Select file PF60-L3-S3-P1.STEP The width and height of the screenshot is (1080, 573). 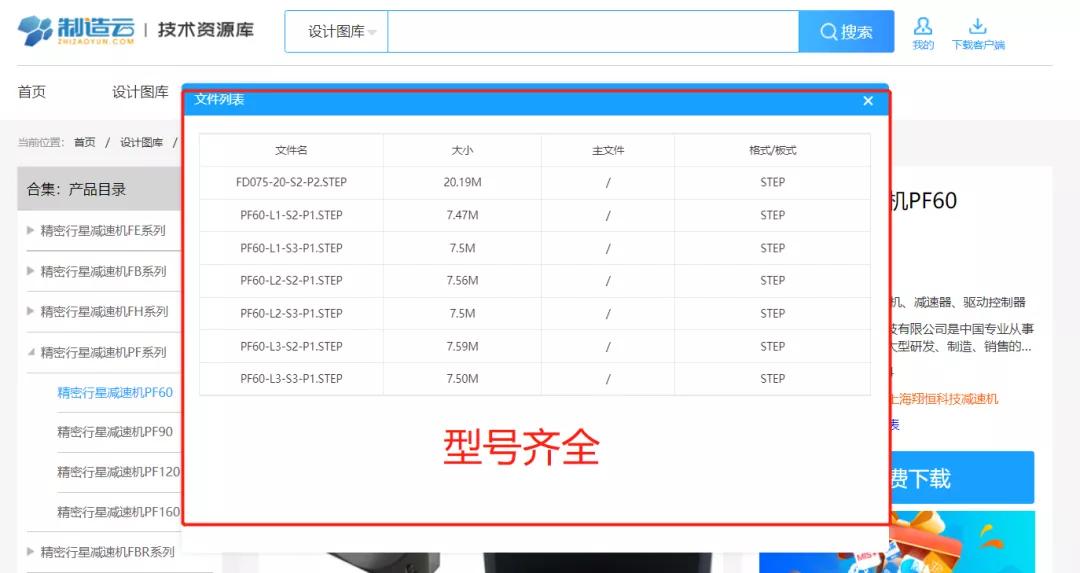291,379
